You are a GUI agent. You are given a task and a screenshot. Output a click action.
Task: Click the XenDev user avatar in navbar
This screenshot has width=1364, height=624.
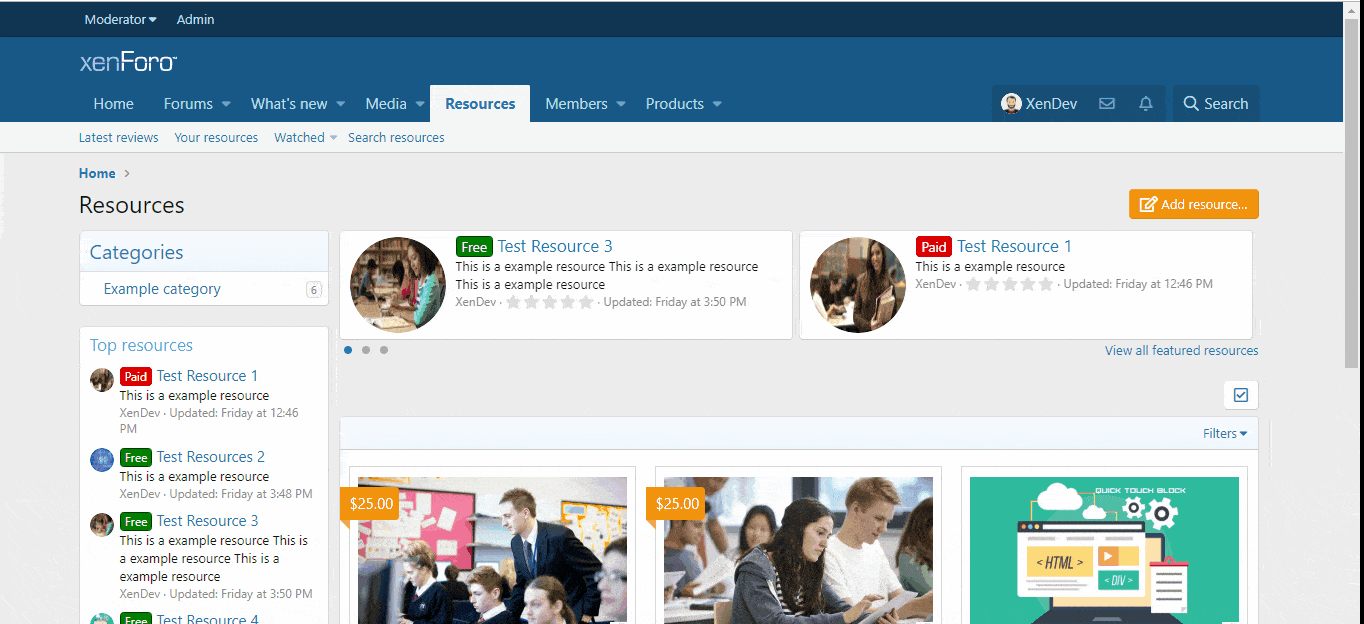tap(1011, 104)
